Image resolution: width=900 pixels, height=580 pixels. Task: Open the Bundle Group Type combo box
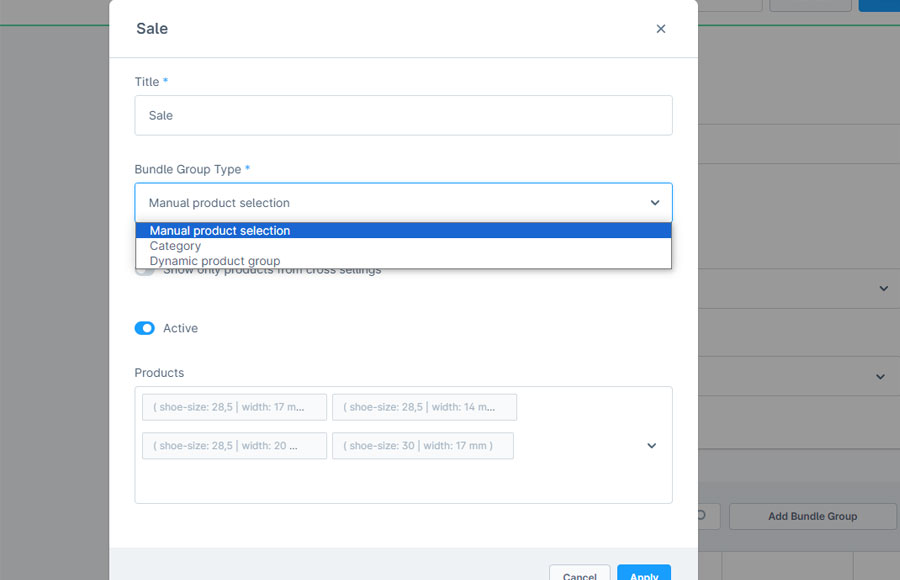(400, 202)
